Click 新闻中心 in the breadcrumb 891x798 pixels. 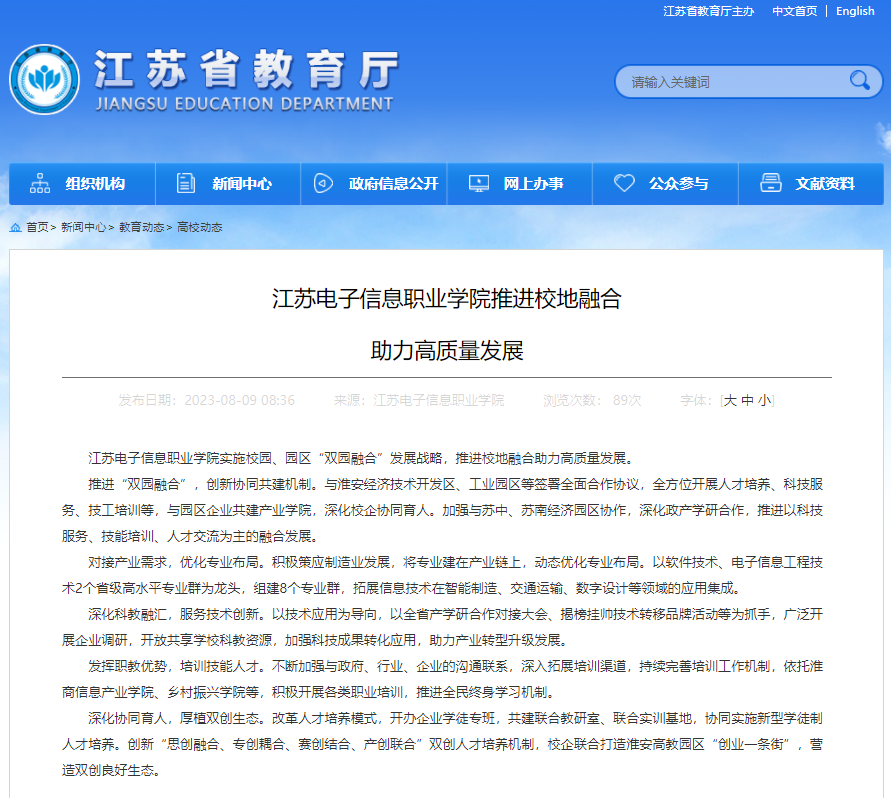click(x=84, y=227)
